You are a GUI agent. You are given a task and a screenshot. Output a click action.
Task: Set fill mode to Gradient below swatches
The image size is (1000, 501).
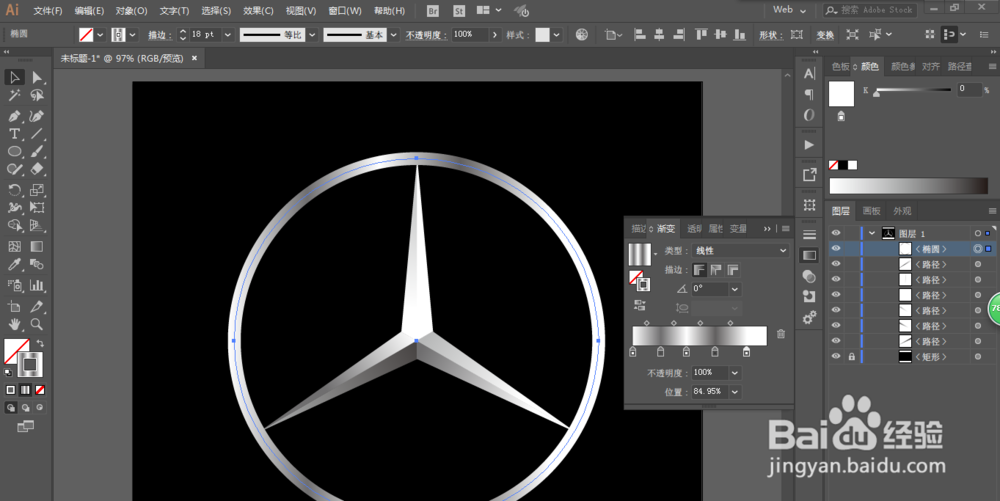pyautogui.click(x=26, y=389)
